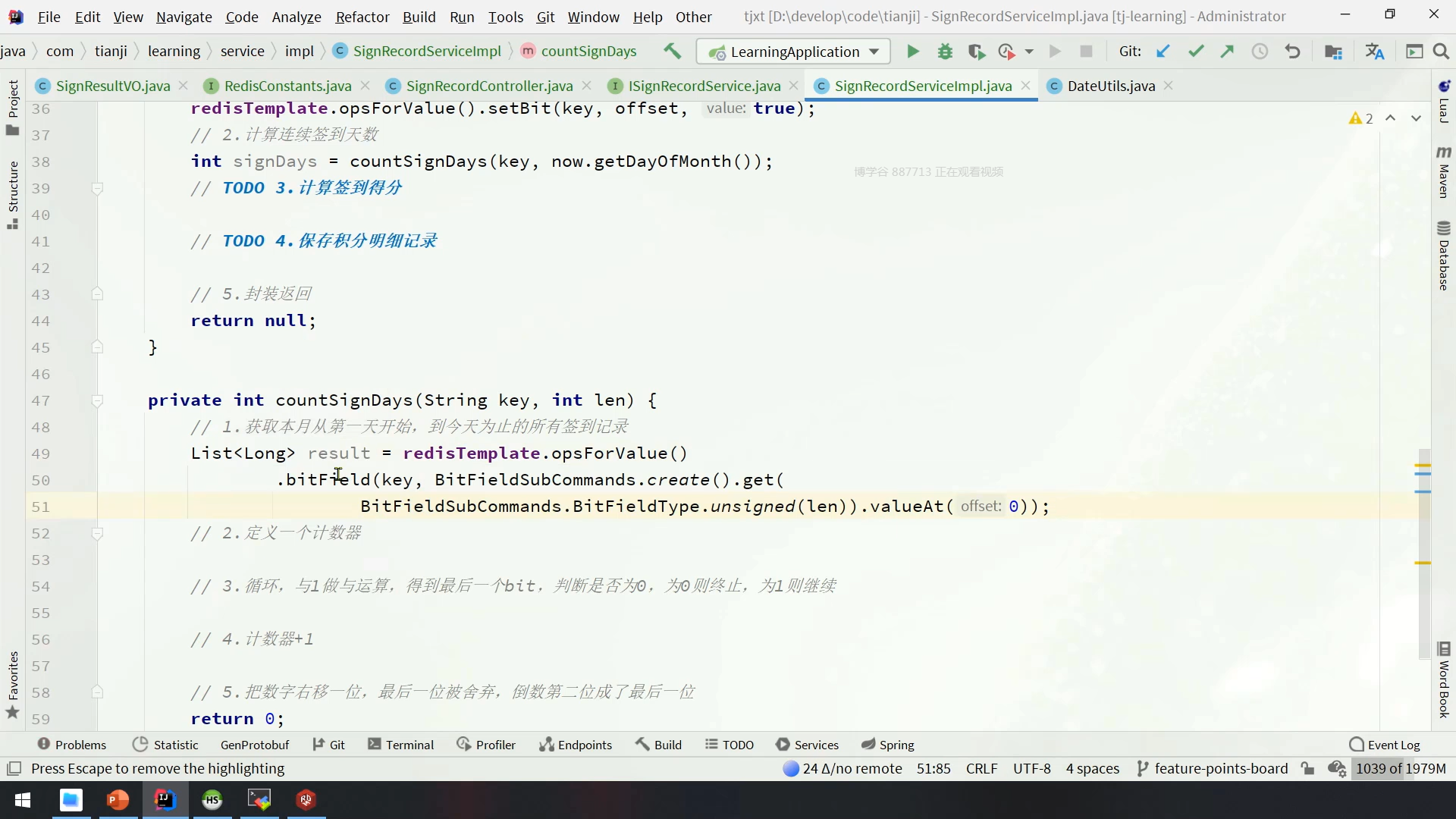Click the Debug bug icon
This screenshot has height=819, width=1456.
coord(945,52)
